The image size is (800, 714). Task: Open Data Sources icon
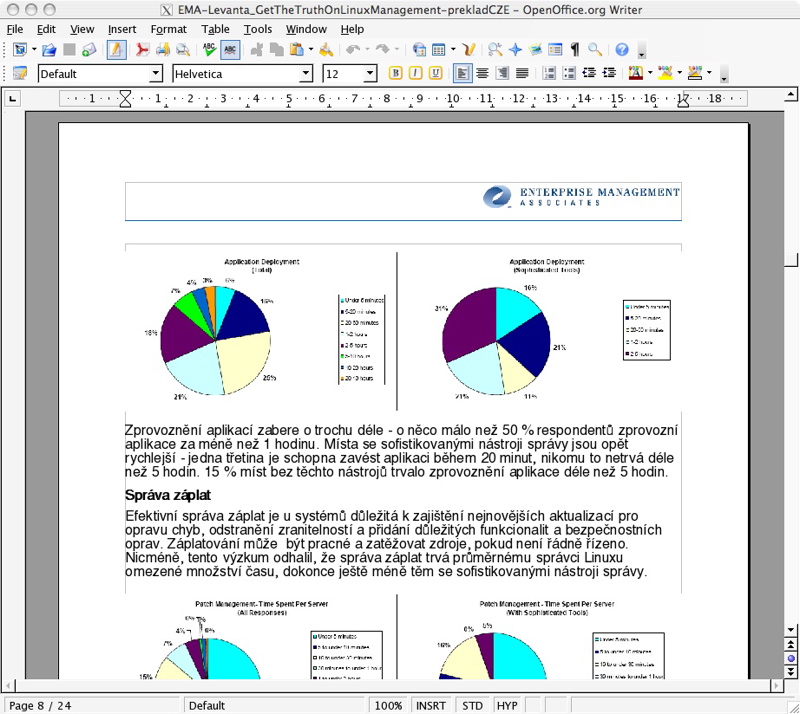(x=555, y=50)
